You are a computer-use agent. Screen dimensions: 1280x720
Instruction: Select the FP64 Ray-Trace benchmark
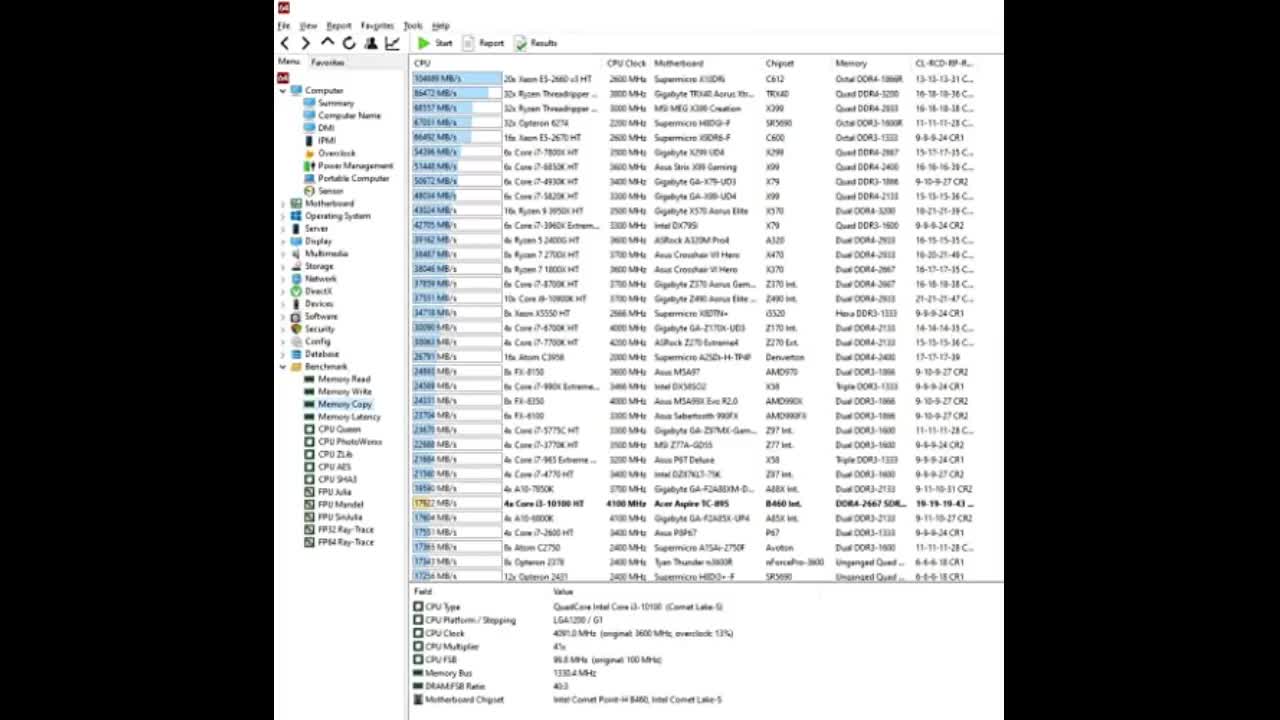click(x=346, y=542)
